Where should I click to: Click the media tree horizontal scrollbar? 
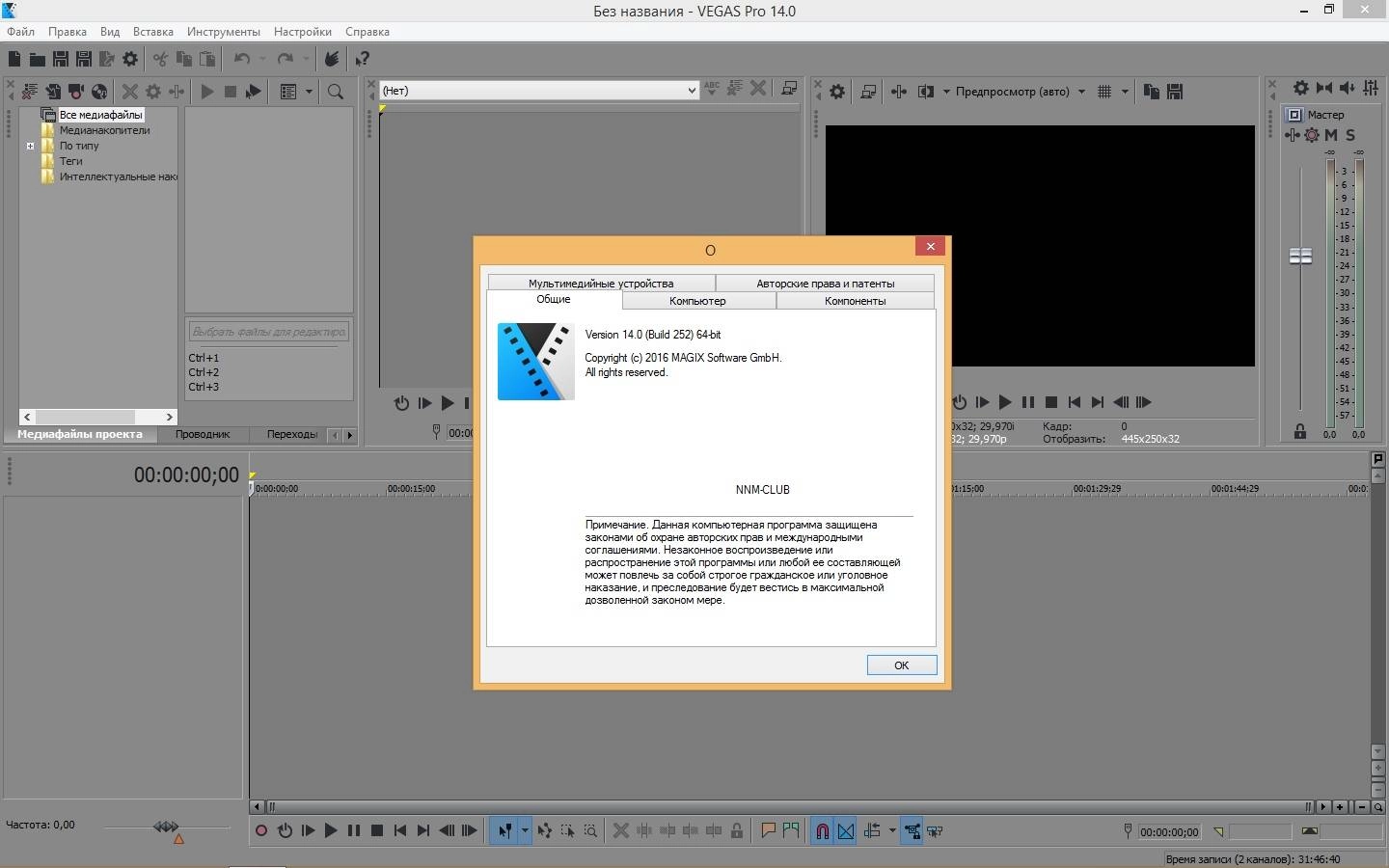click(97, 417)
